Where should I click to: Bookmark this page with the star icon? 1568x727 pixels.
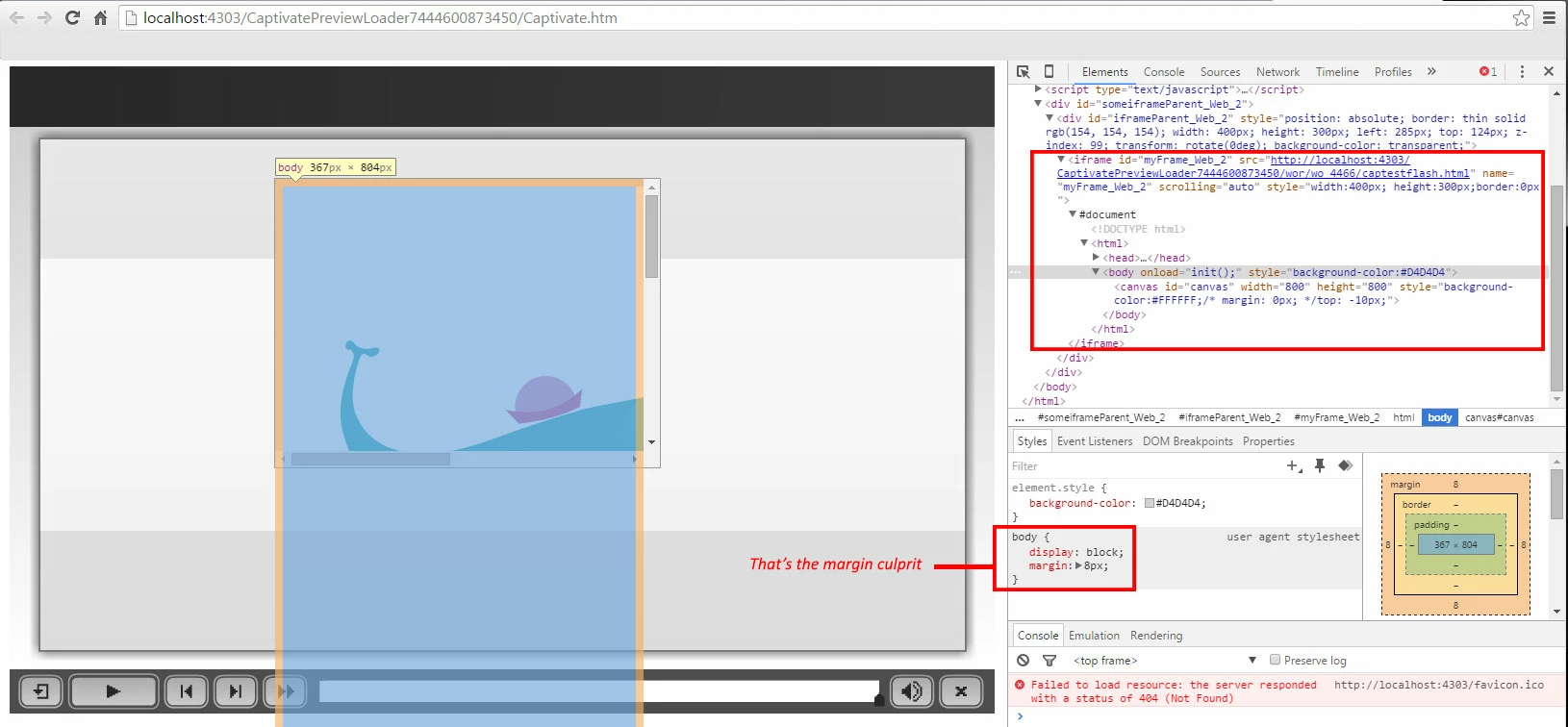click(x=1521, y=17)
